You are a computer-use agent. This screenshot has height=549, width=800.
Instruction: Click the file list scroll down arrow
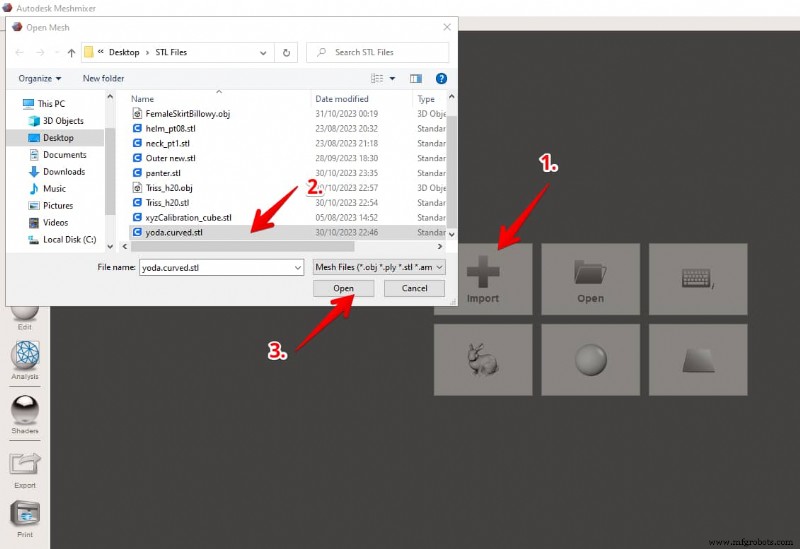coord(451,234)
